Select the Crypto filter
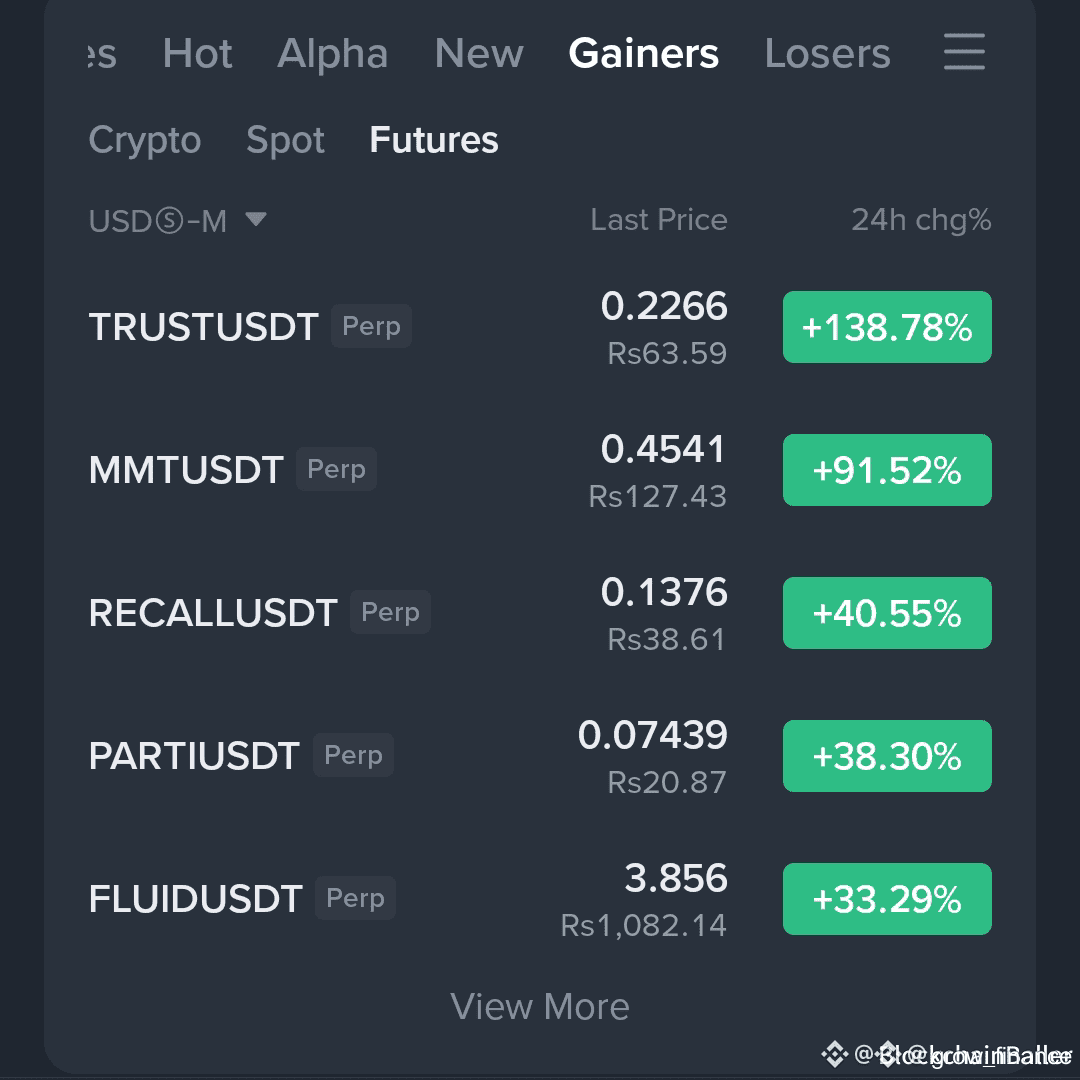Image resolution: width=1080 pixels, height=1080 pixels. (145, 141)
